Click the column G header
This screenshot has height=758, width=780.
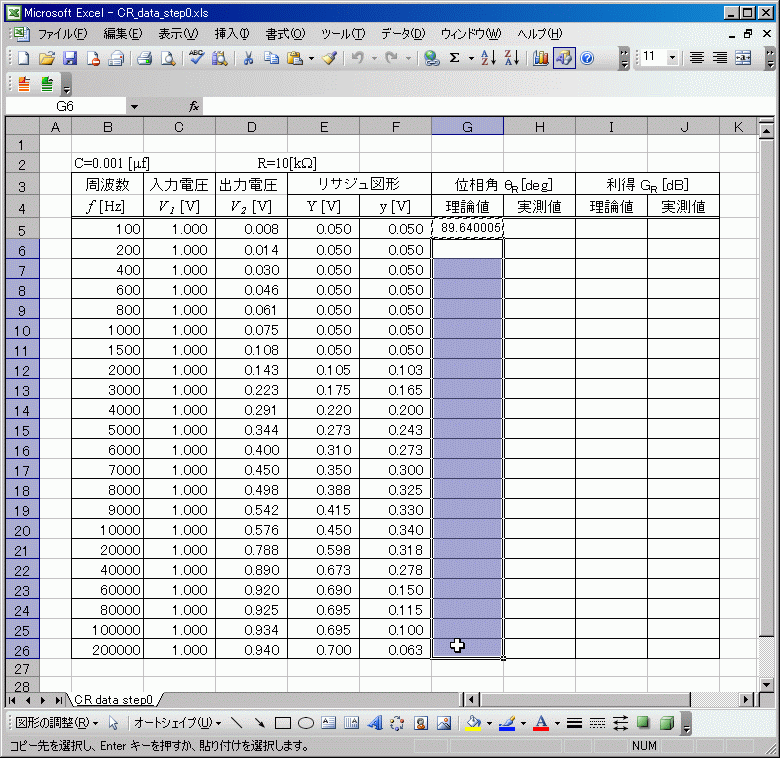point(467,126)
